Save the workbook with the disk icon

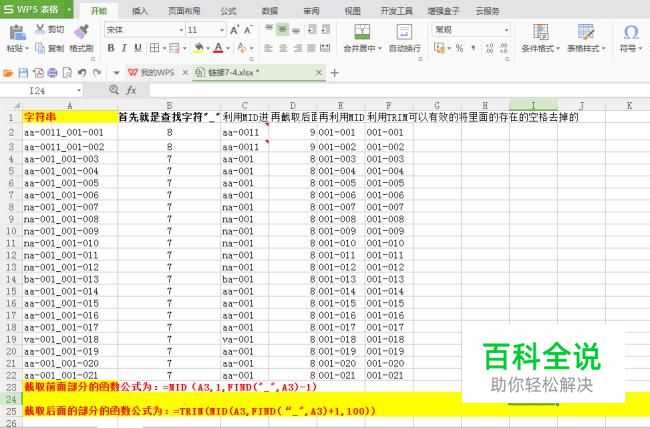point(23,73)
